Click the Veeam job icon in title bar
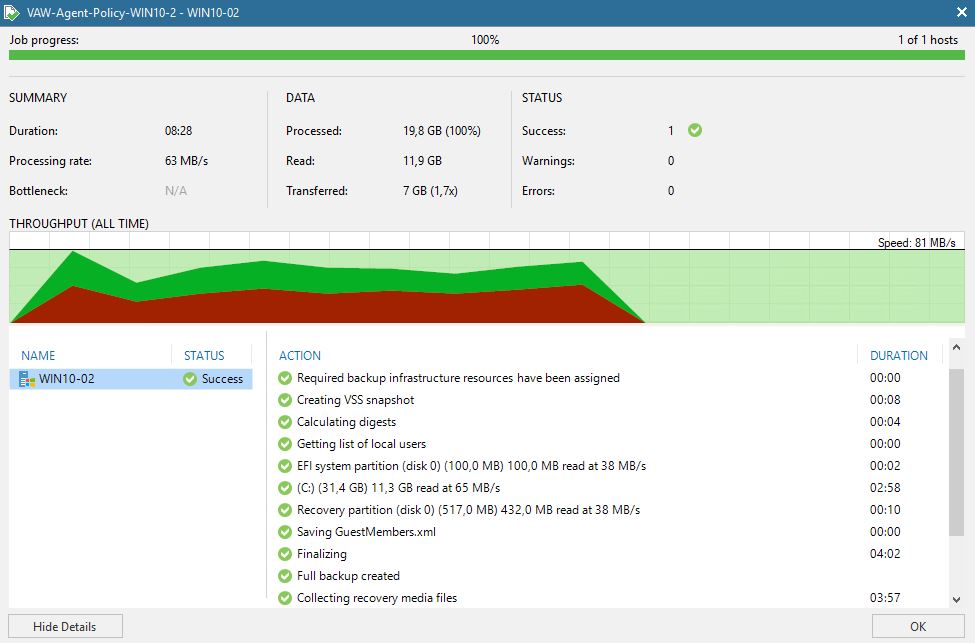The width and height of the screenshot is (975, 643). coord(12,12)
